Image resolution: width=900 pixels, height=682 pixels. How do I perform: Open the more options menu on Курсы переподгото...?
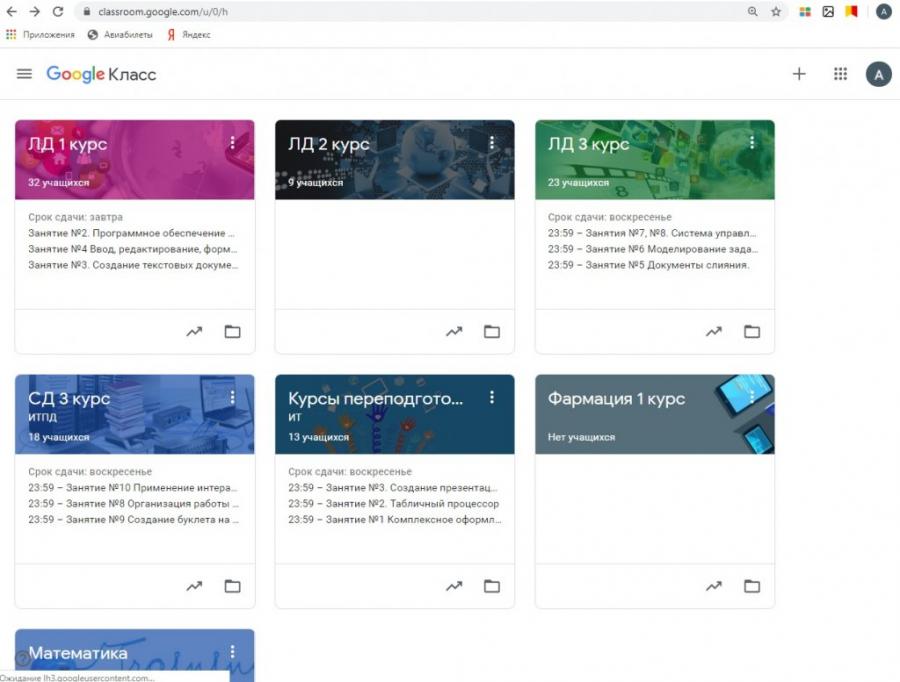pyautogui.click(x=492, y=397)
